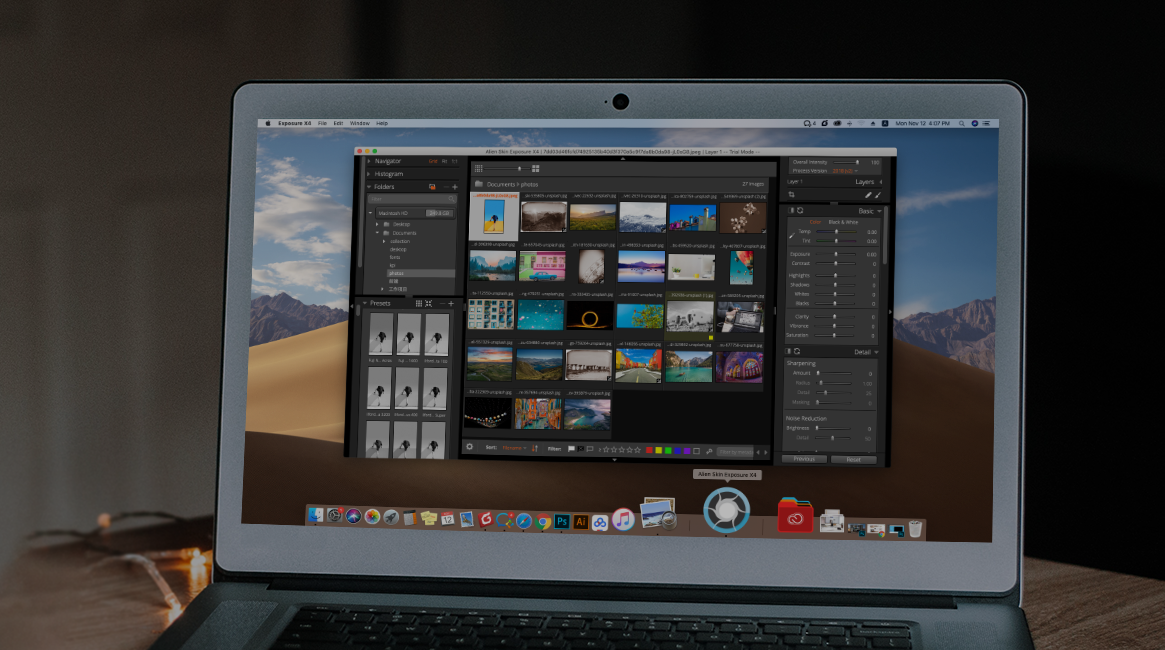Click the Previous button

click(804, 459)
